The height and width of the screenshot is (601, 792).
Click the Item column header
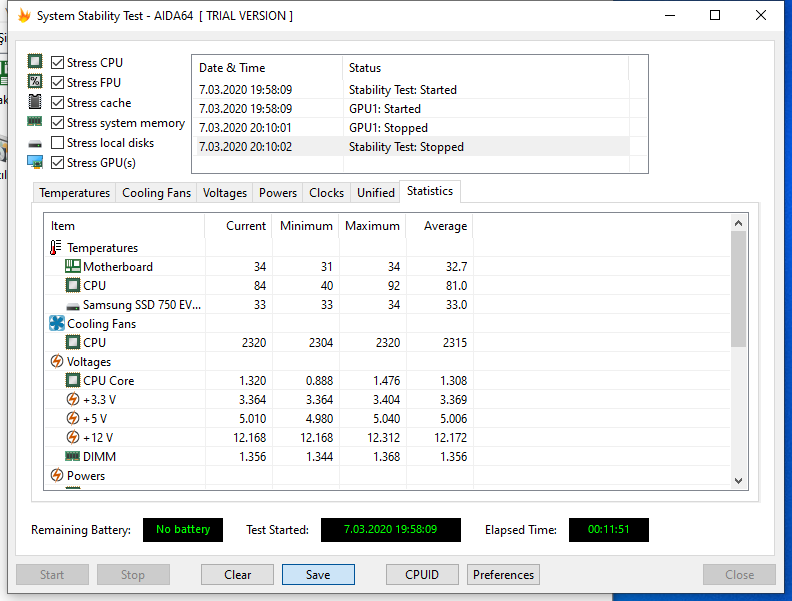coord(124,226)
